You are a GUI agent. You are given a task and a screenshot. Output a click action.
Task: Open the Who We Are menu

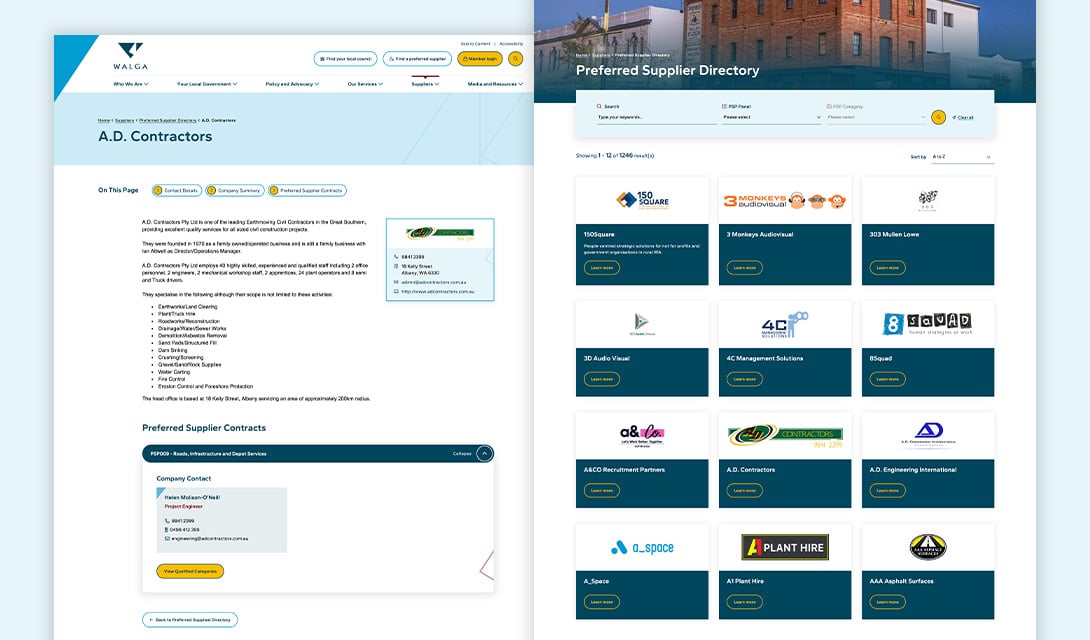[131, 84]
